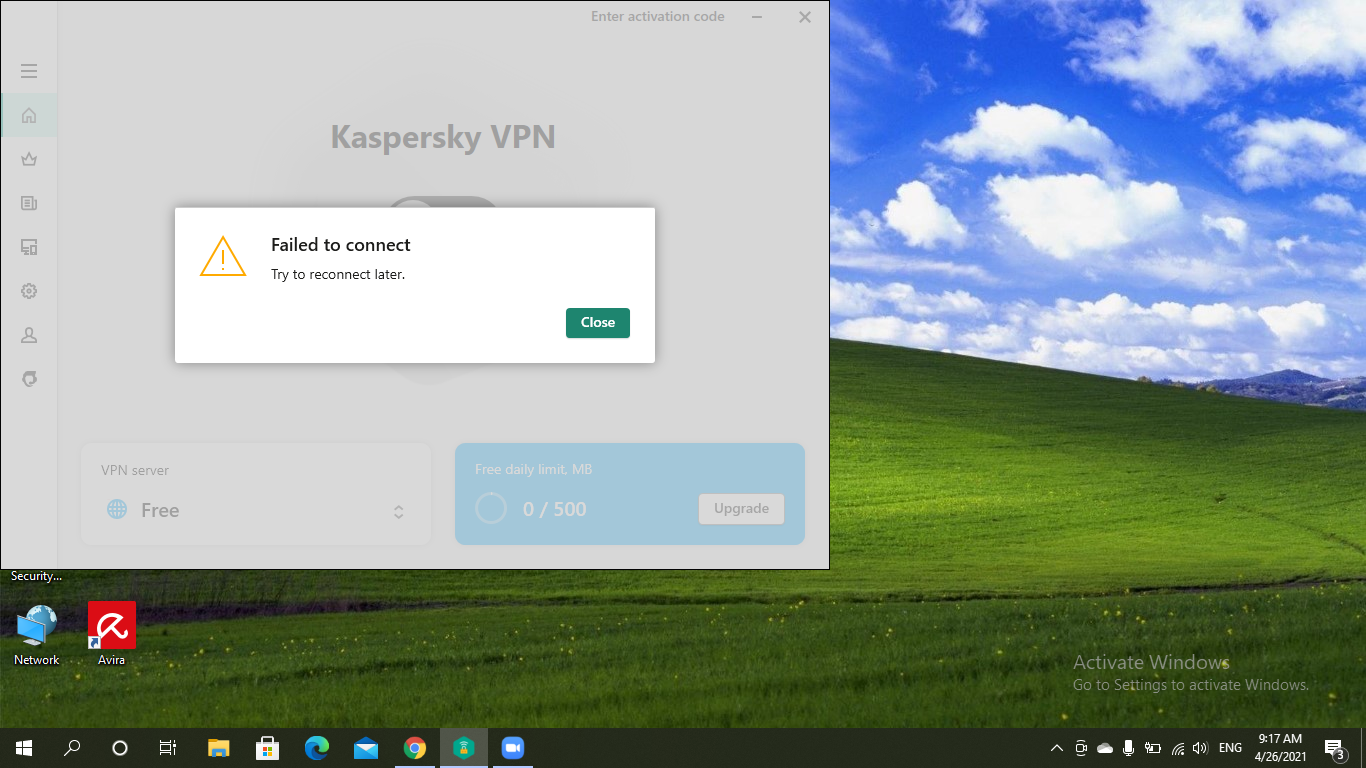Click the OneDrive cloud tray icon
The width and height of the screenshot is (1366, 768).
pos(1105,748)
